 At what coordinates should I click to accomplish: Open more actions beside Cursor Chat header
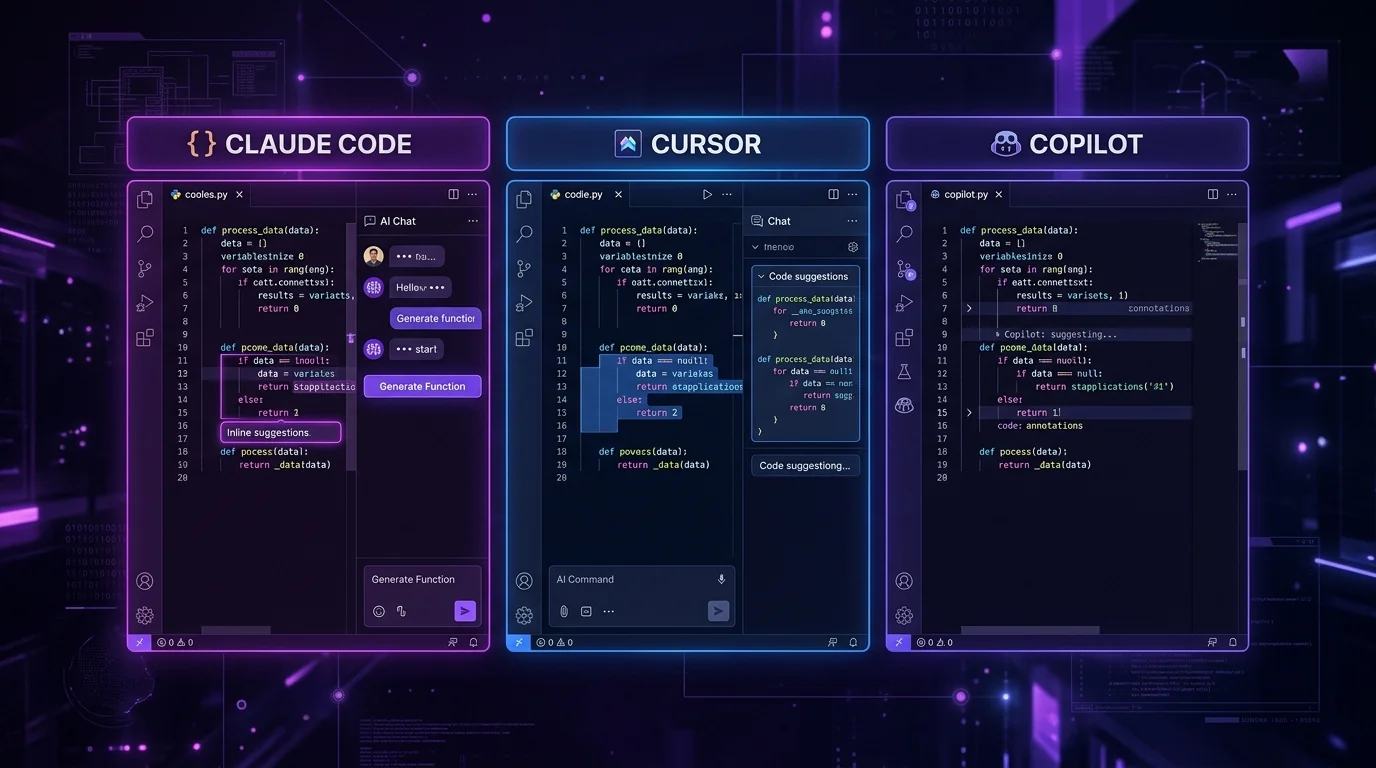click(852, 221)
